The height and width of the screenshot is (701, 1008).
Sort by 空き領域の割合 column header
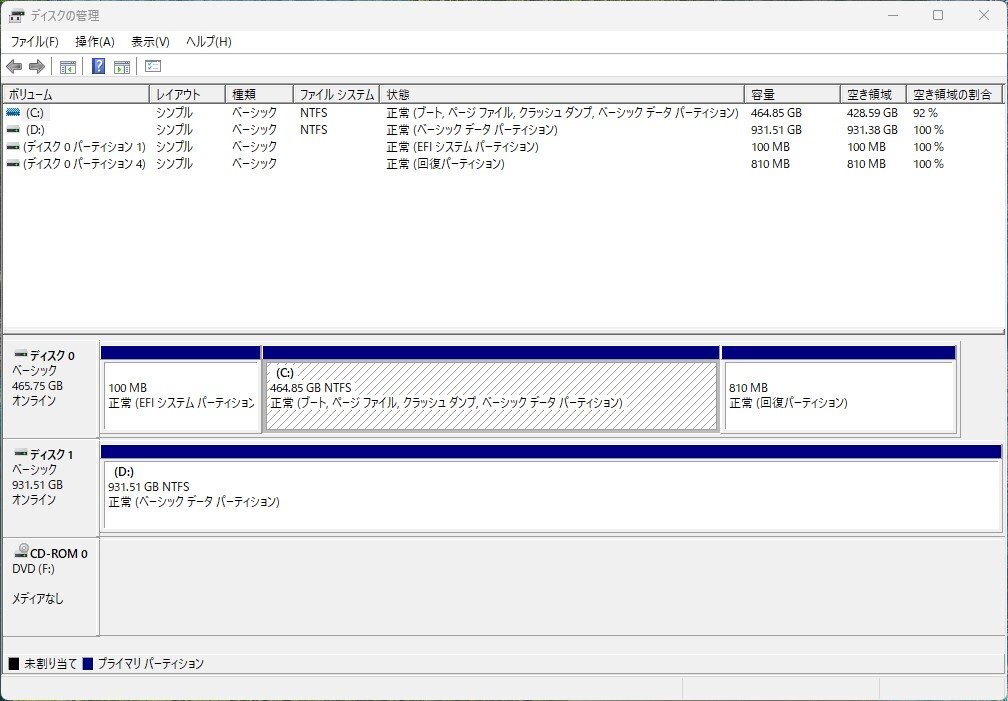[x=954, y=95]
